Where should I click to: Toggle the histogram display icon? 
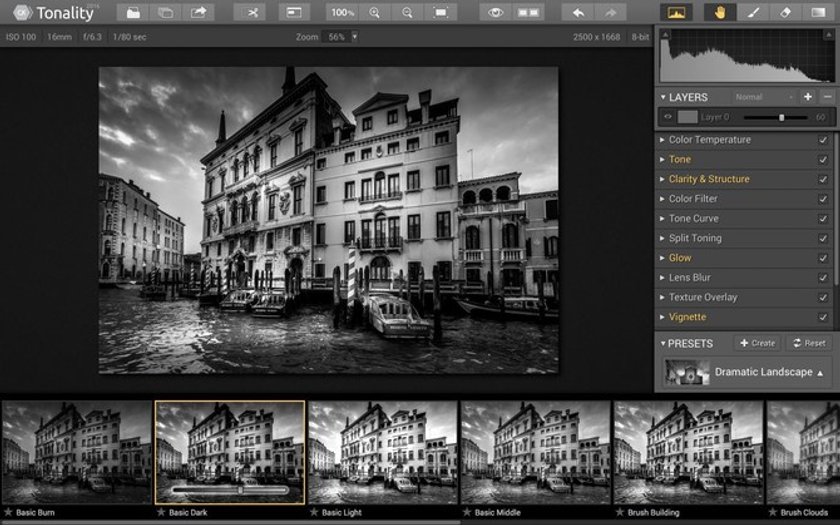pos(676,12)
